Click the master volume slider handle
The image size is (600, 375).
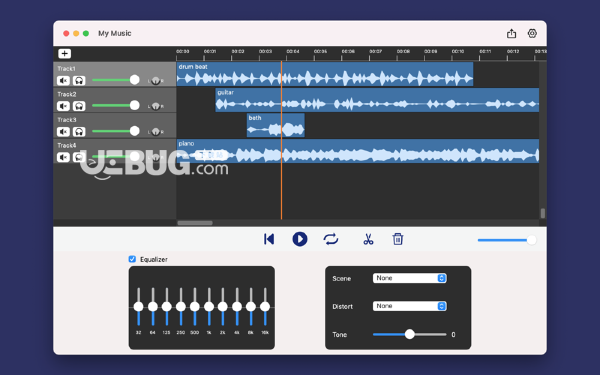point(531,240)
